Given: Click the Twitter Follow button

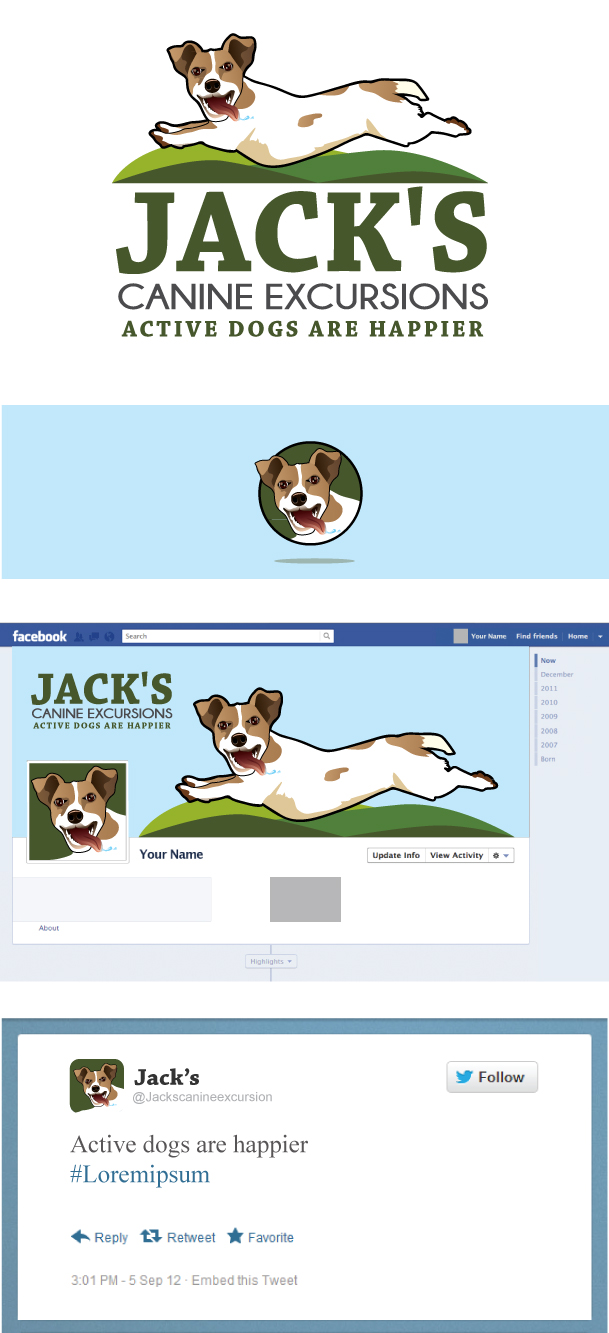Looking at the screenshot, I should [x=492, y=1077].
